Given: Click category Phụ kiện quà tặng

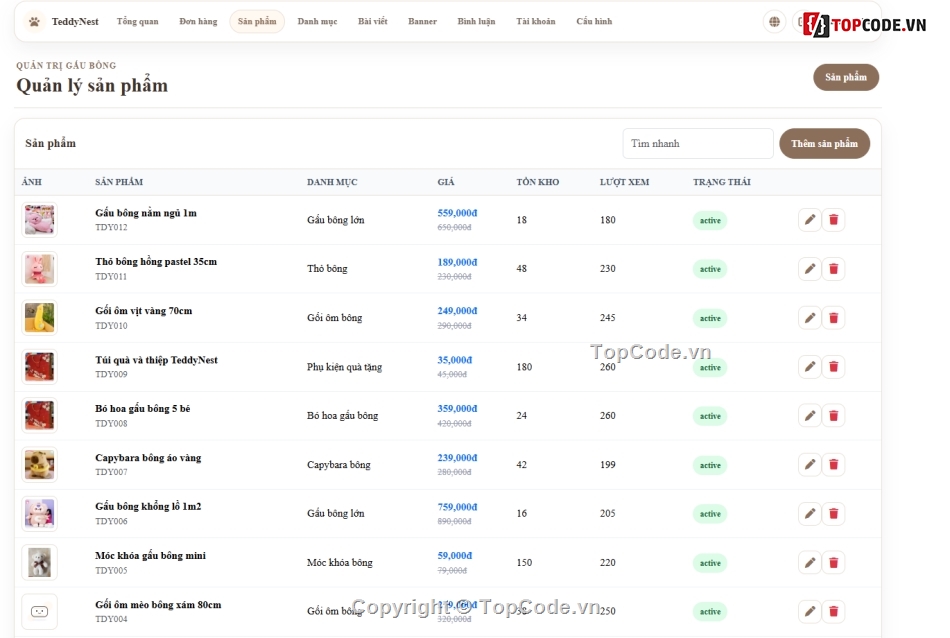Looking at the screenshot, I should point(344,367).
